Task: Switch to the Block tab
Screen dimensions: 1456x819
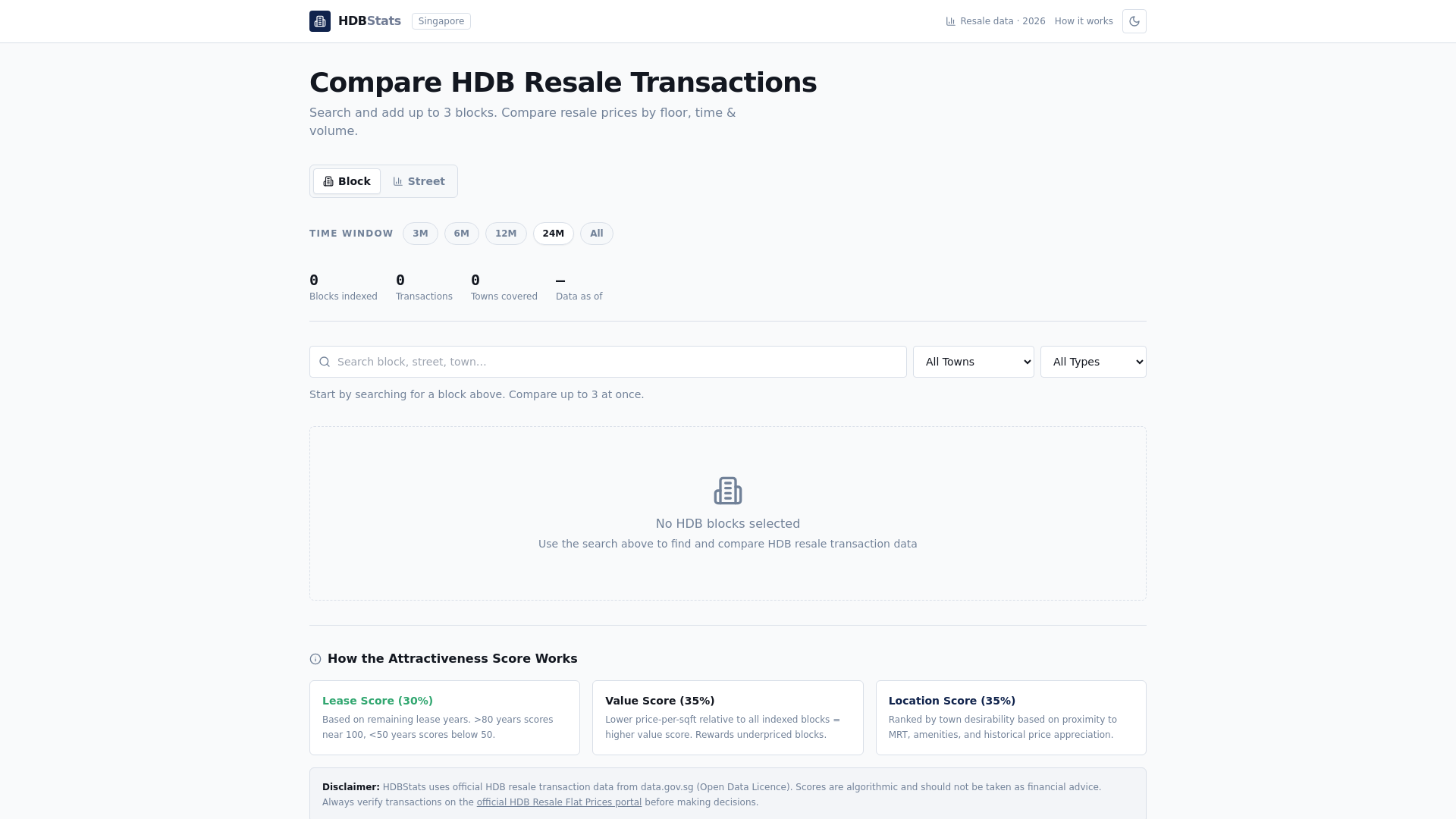Action: 347,181
